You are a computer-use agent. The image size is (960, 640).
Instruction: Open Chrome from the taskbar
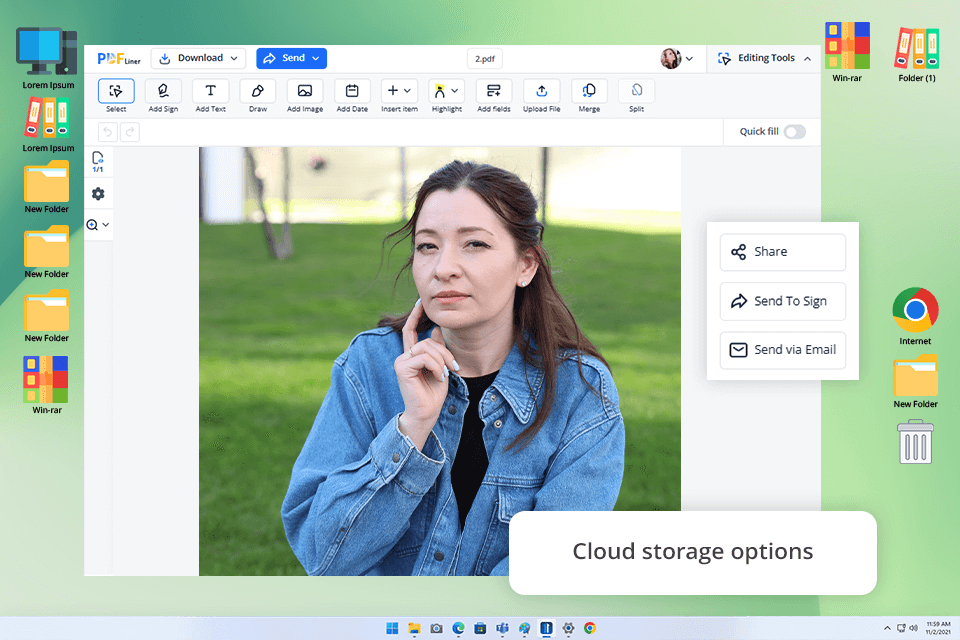pyautogui.click(x=590, y=628)
